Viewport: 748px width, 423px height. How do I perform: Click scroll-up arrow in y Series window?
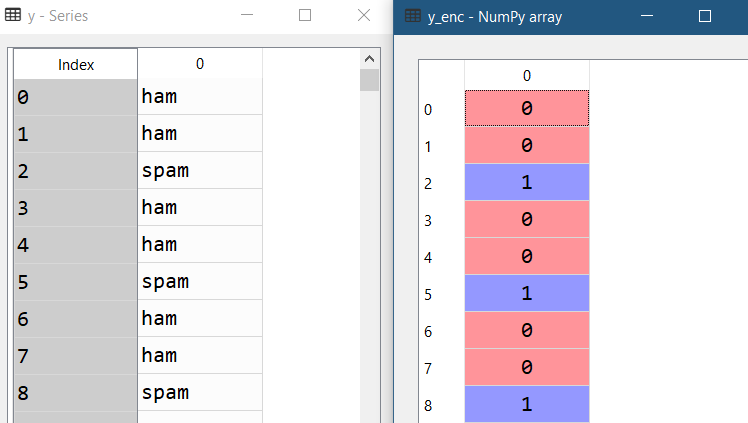coord(369,59)
